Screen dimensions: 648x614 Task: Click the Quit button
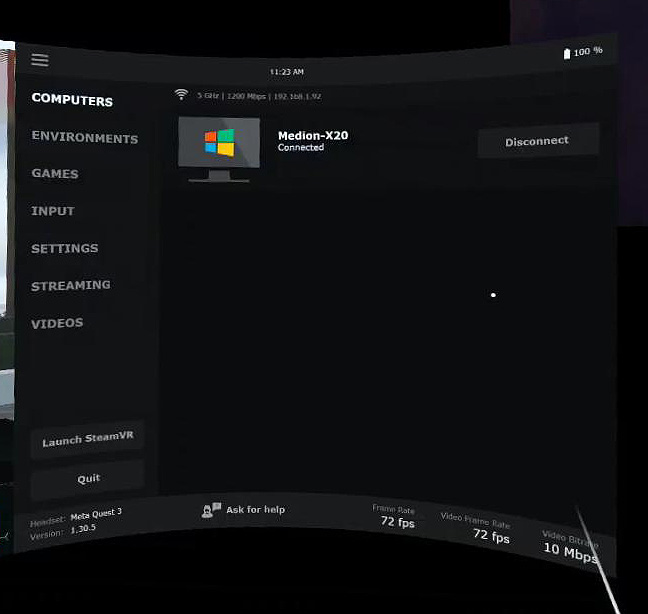click(x=88, y=478)
